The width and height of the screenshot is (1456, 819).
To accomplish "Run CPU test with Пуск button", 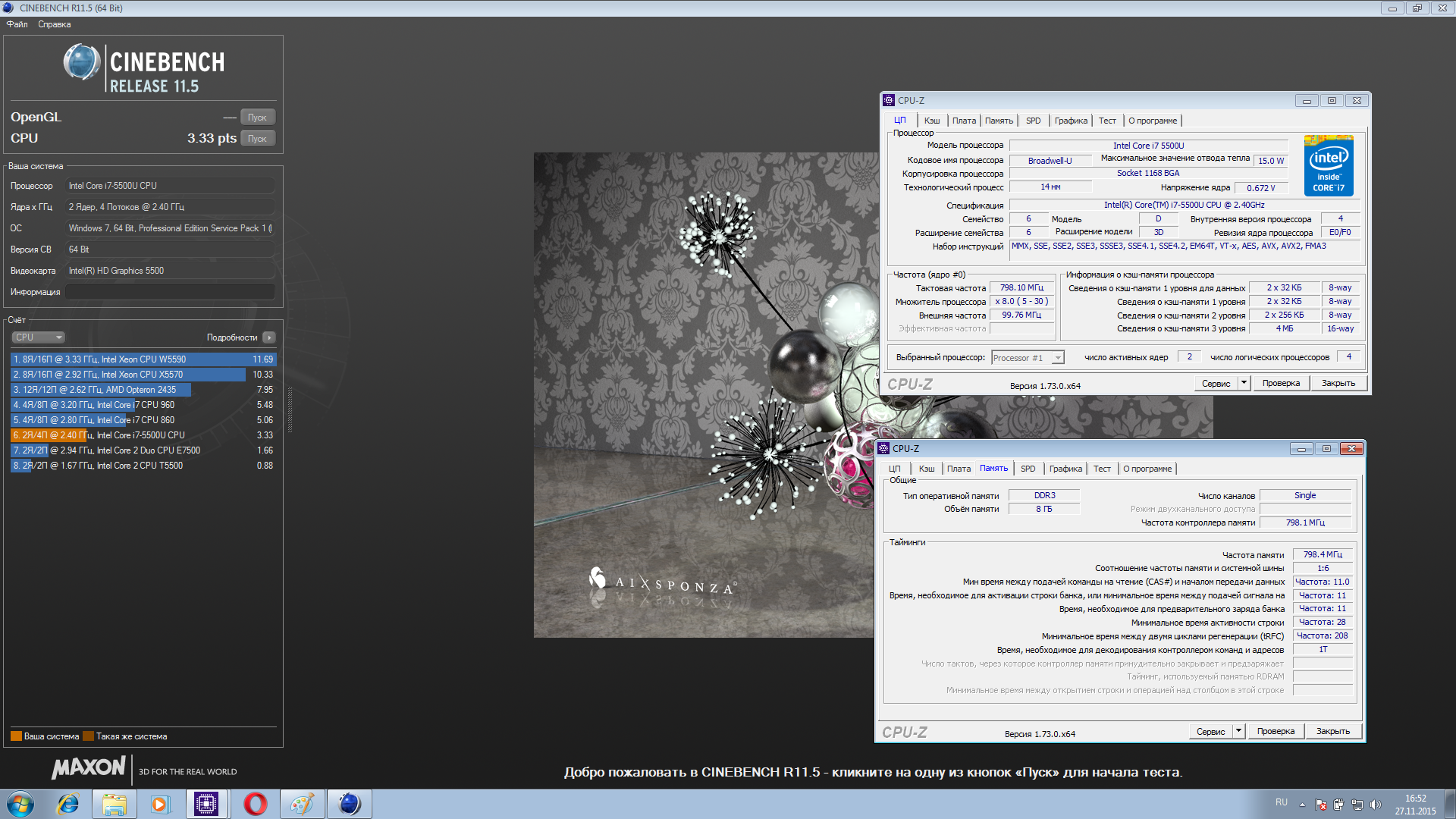I will (257, 139).
